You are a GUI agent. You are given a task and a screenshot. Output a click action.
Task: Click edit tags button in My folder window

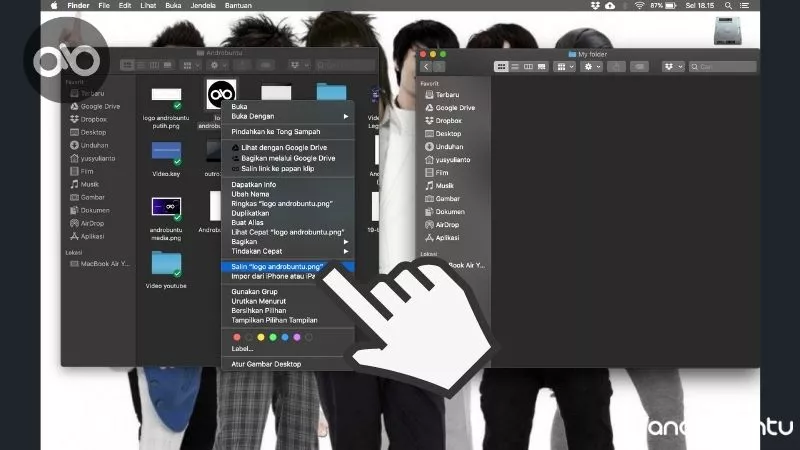(x=639, y=67)
